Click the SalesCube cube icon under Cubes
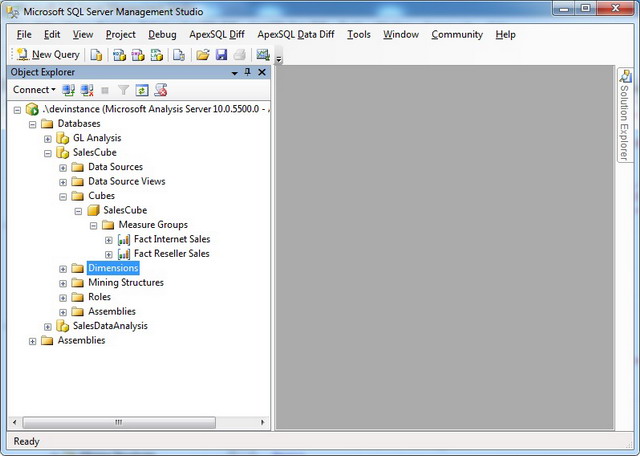640x456 pixels. point(93,210)
